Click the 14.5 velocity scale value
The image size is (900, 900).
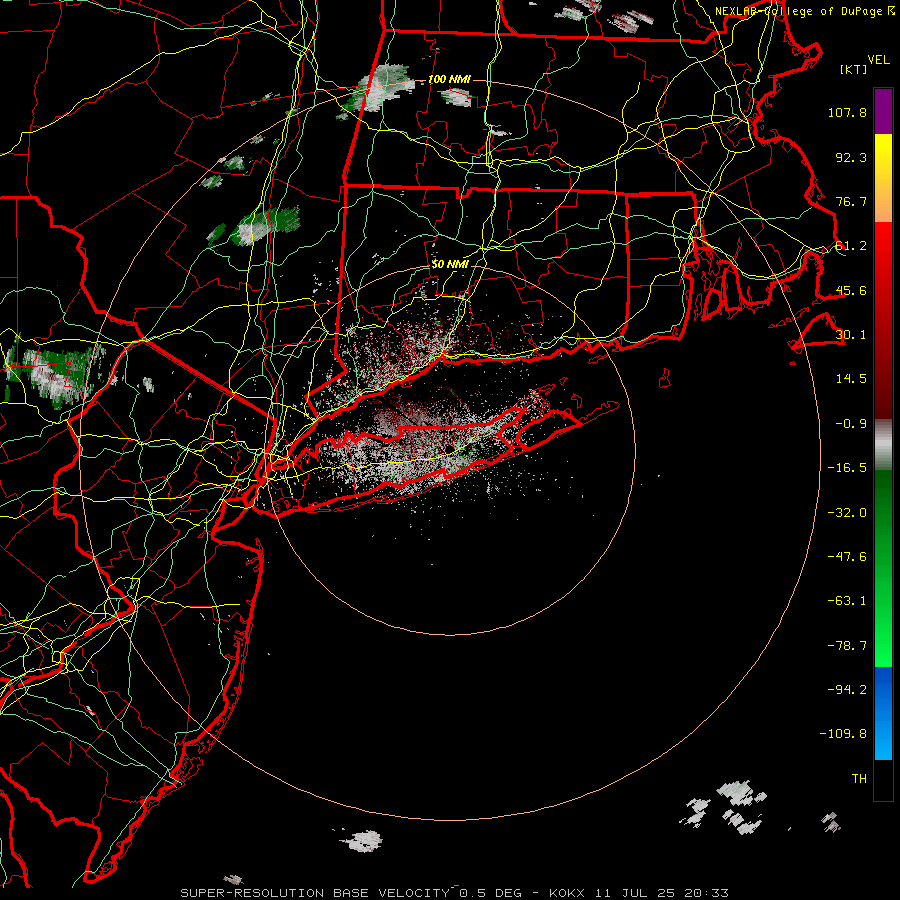click(851, 379)
